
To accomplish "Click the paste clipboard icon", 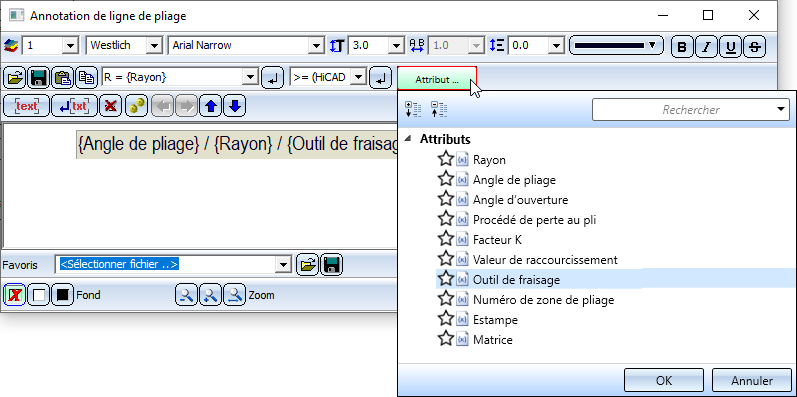I will point(63,78).
